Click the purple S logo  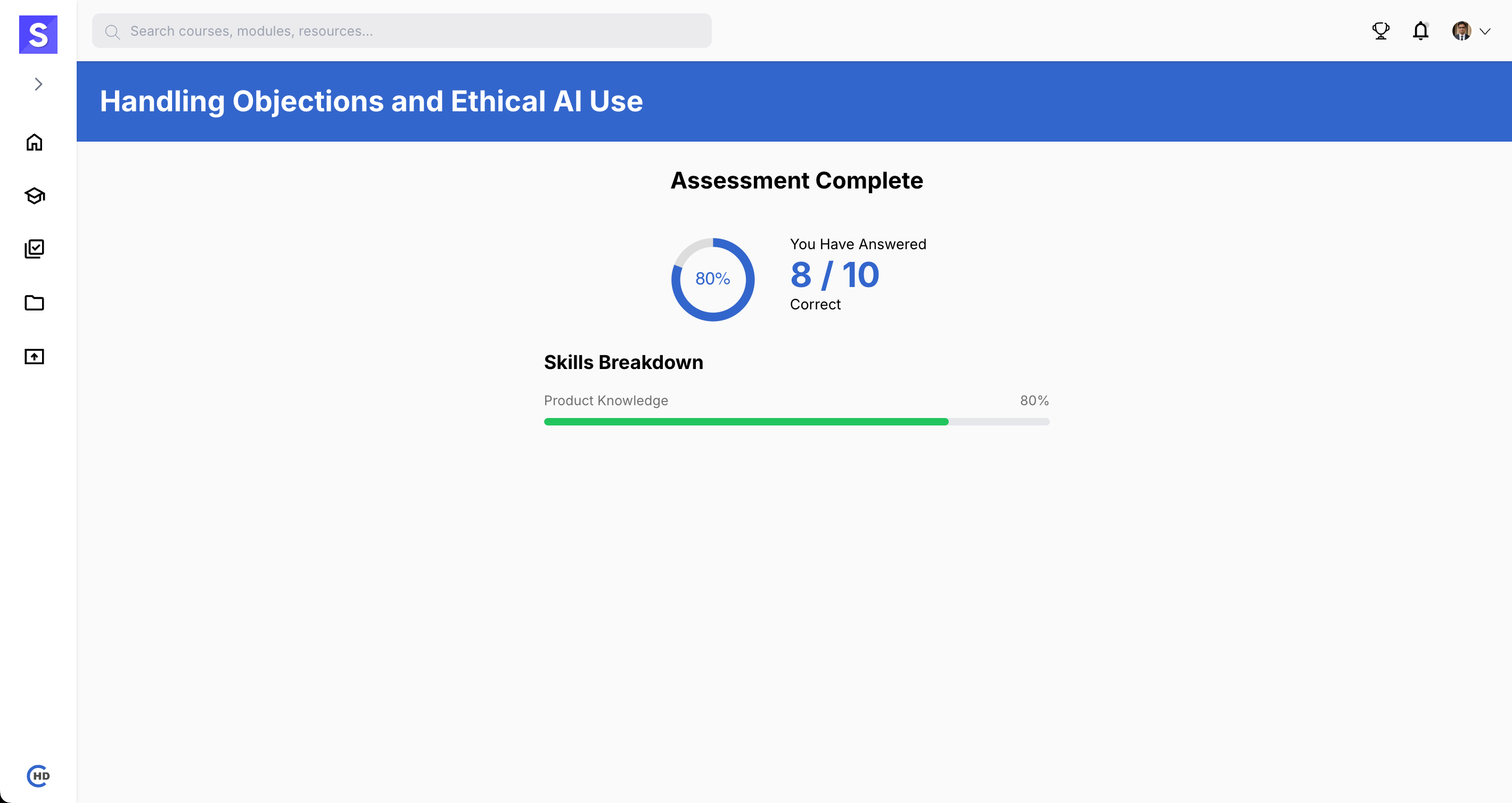(x=38, y=35)
